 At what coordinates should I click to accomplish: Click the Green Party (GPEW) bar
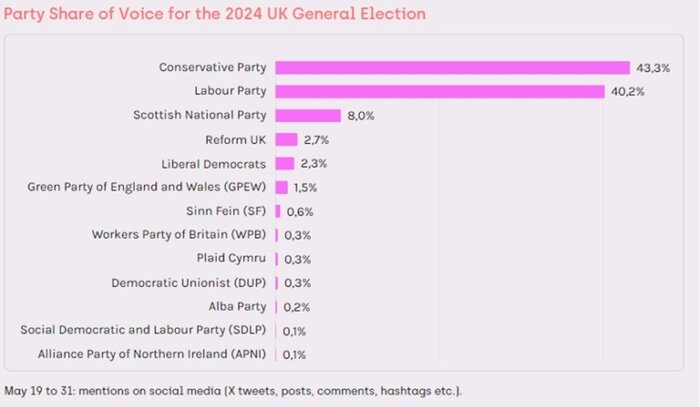tap(282, 187)
